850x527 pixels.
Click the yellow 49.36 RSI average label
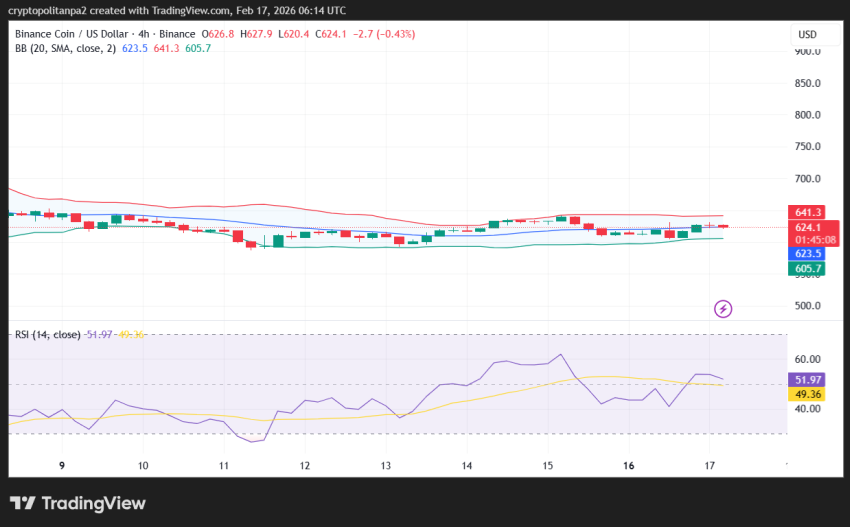pyautogui.click(x=808, y=395)
